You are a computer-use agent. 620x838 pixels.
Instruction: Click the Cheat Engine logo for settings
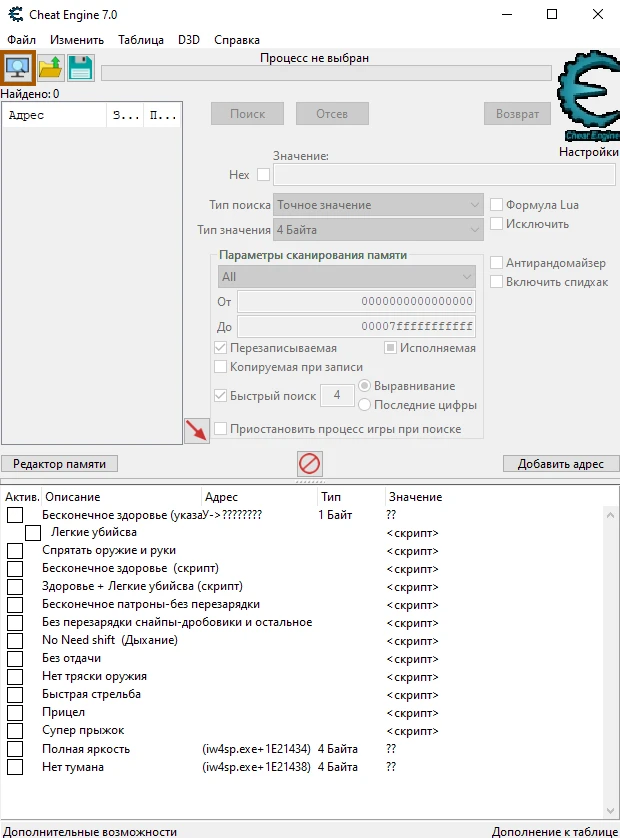click(x=588, y=96)
